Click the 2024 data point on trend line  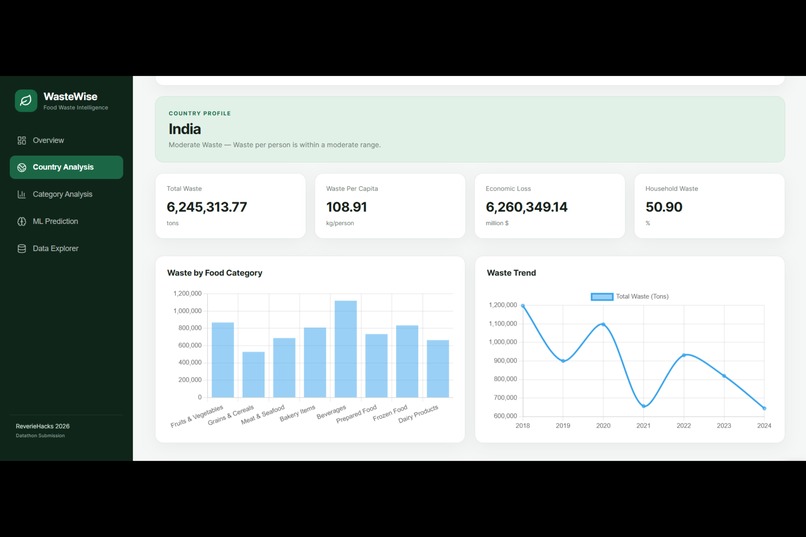pos(764,409)
